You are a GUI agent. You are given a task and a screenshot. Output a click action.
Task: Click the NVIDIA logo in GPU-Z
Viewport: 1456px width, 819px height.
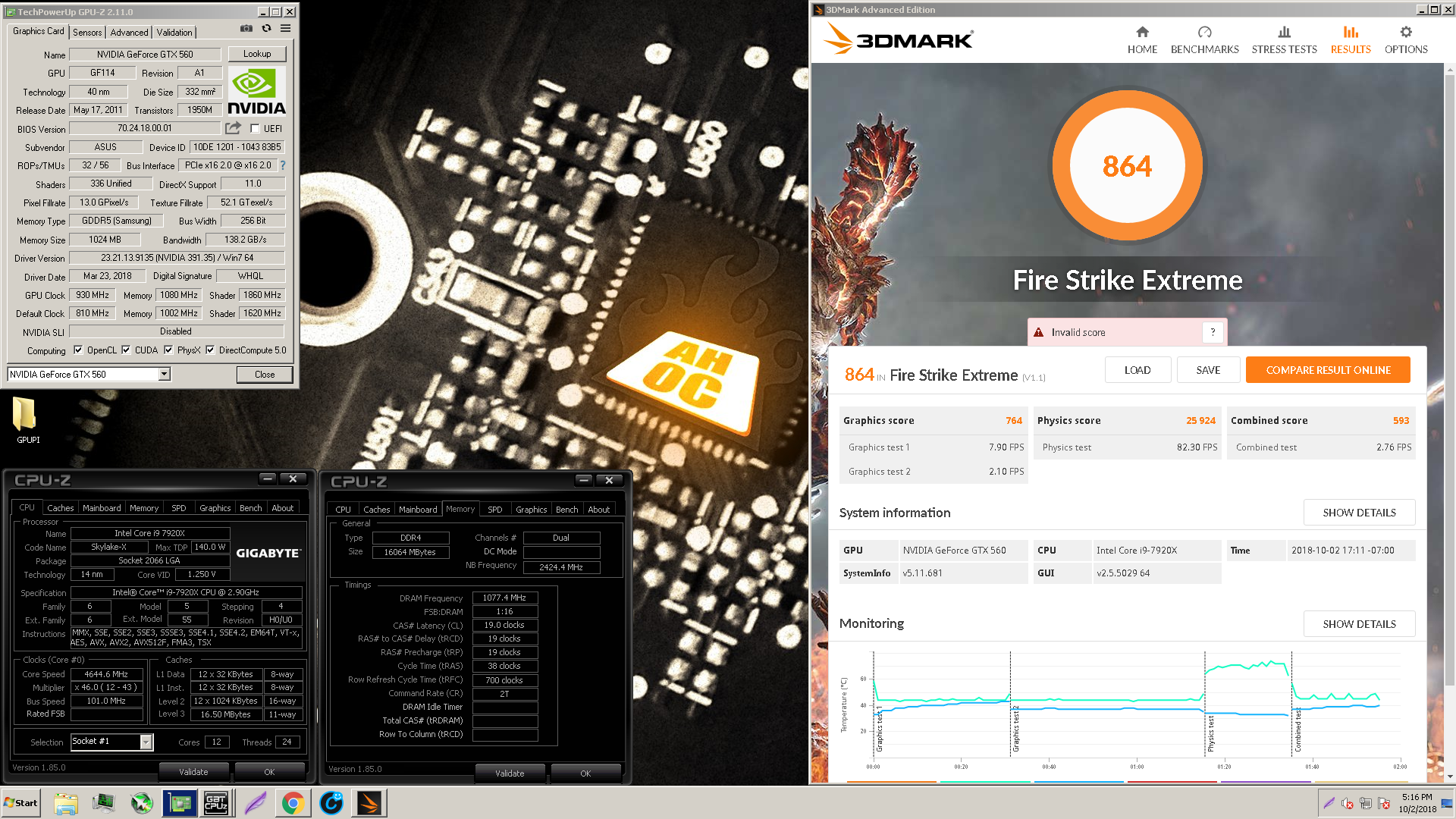[x=257, y=91]
